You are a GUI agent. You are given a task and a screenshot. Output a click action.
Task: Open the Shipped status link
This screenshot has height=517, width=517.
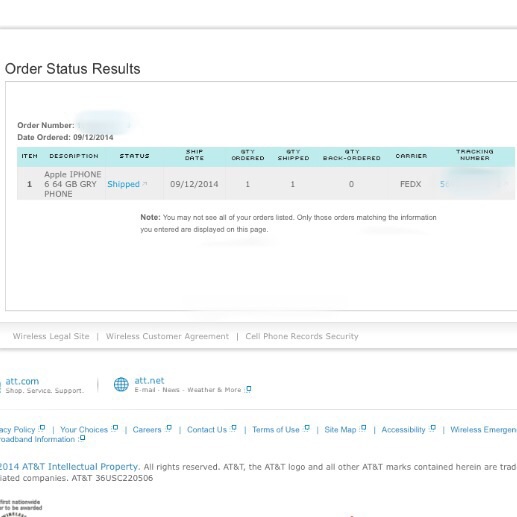coord(123,184)
